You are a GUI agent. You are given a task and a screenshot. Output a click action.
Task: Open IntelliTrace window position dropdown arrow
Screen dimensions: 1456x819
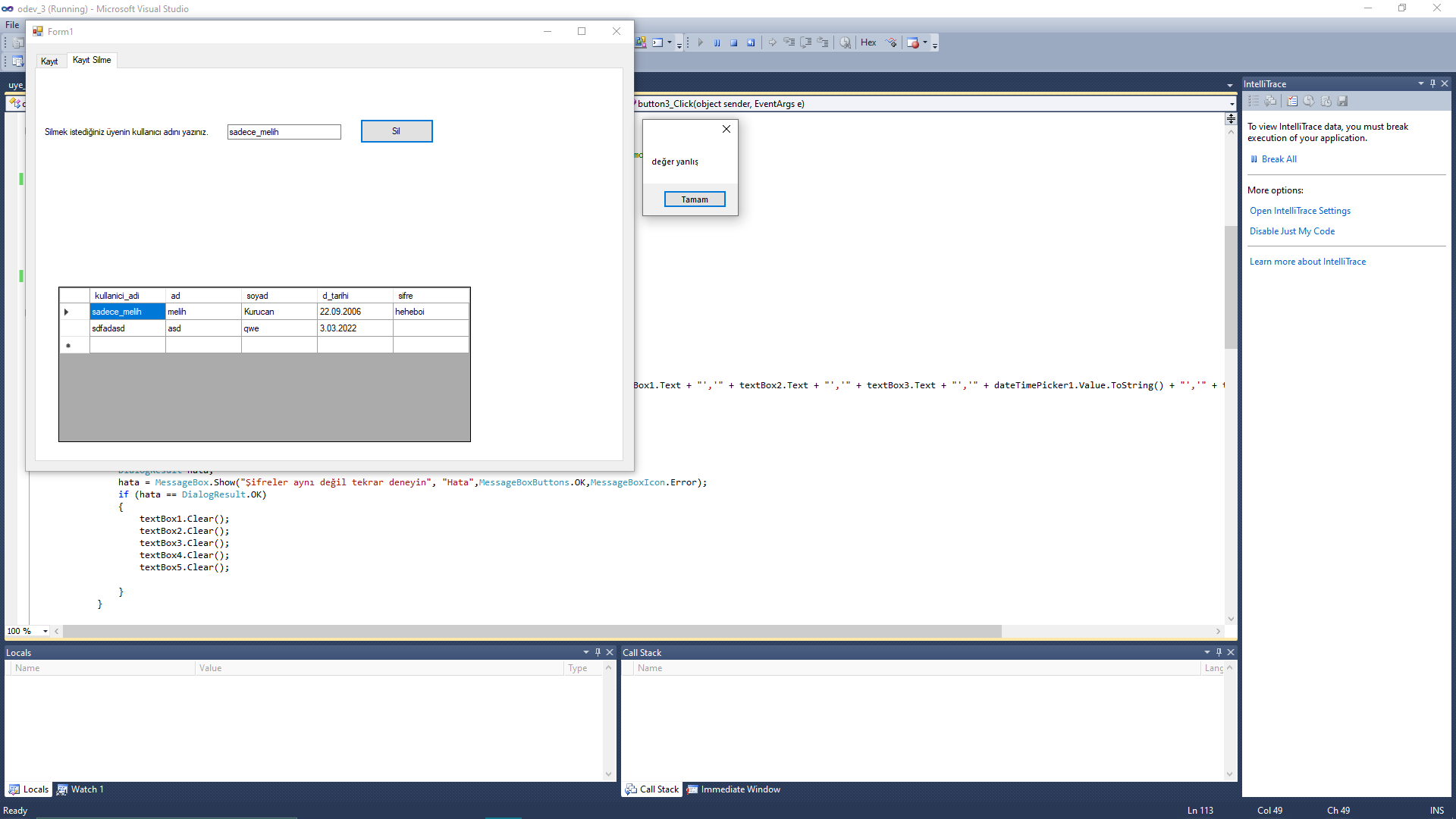click(x=1420, y=83)
